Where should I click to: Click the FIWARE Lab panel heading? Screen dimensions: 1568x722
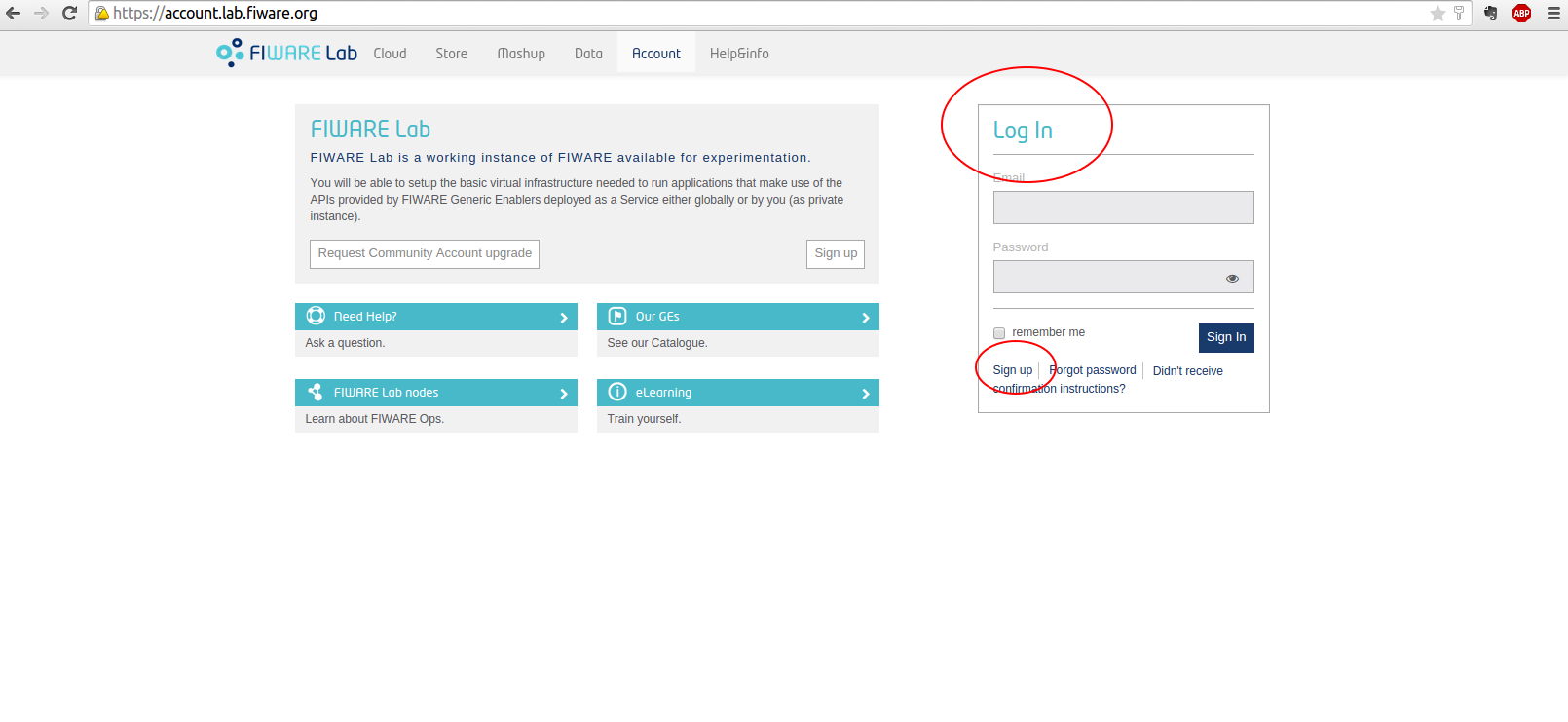(370, 130)
